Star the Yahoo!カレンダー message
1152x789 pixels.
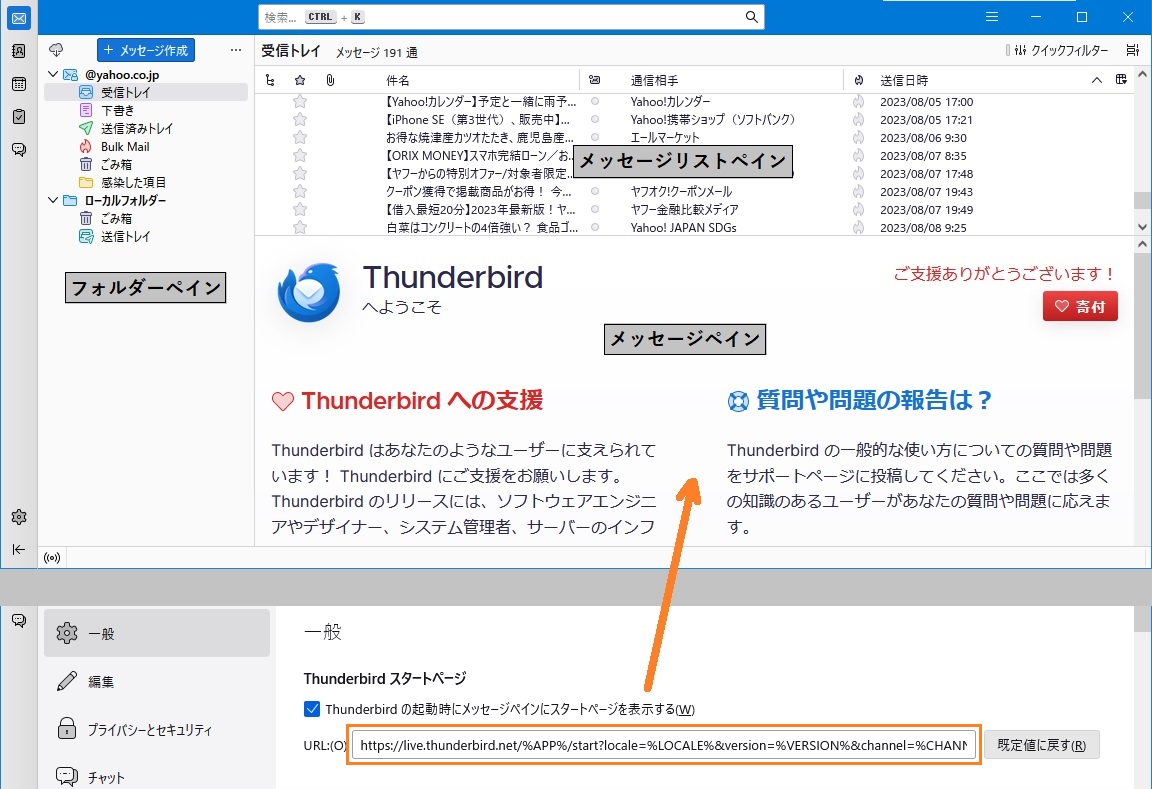pyautogui.click(x=299, y=102)
